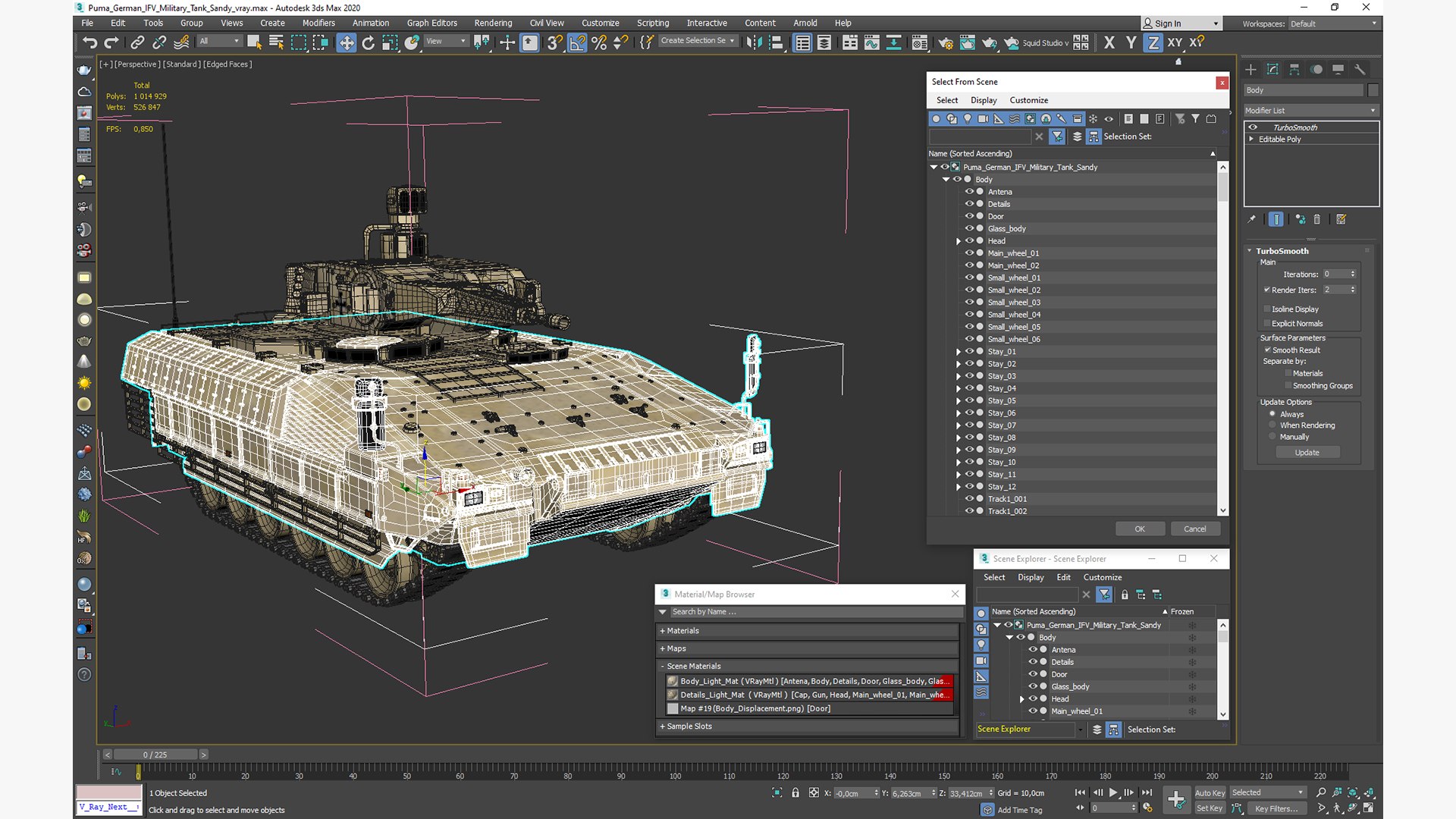Select When Rendering update option

pos(1272,425)
